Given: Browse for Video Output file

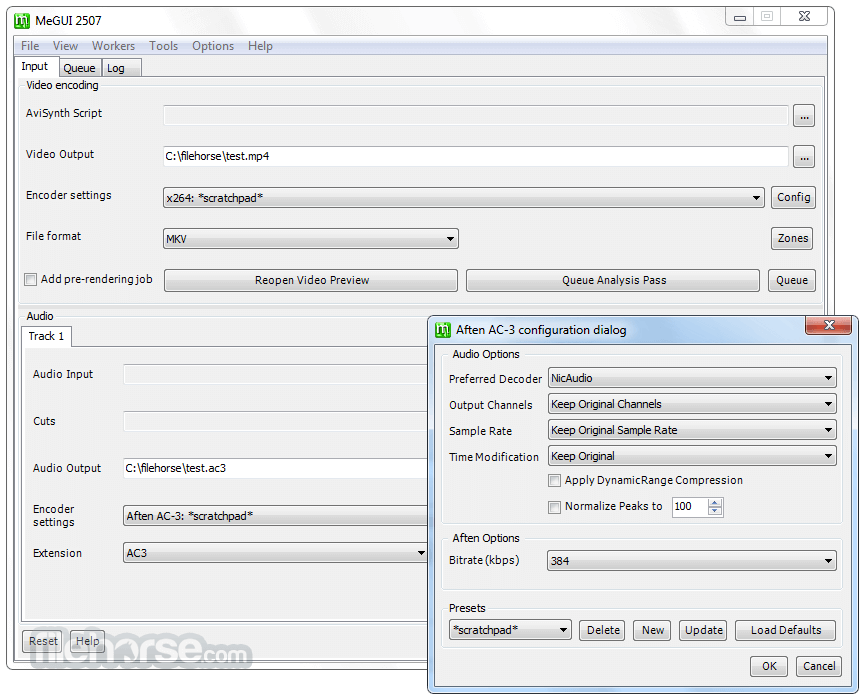Looking at the screenshot, I should point(804,157).
